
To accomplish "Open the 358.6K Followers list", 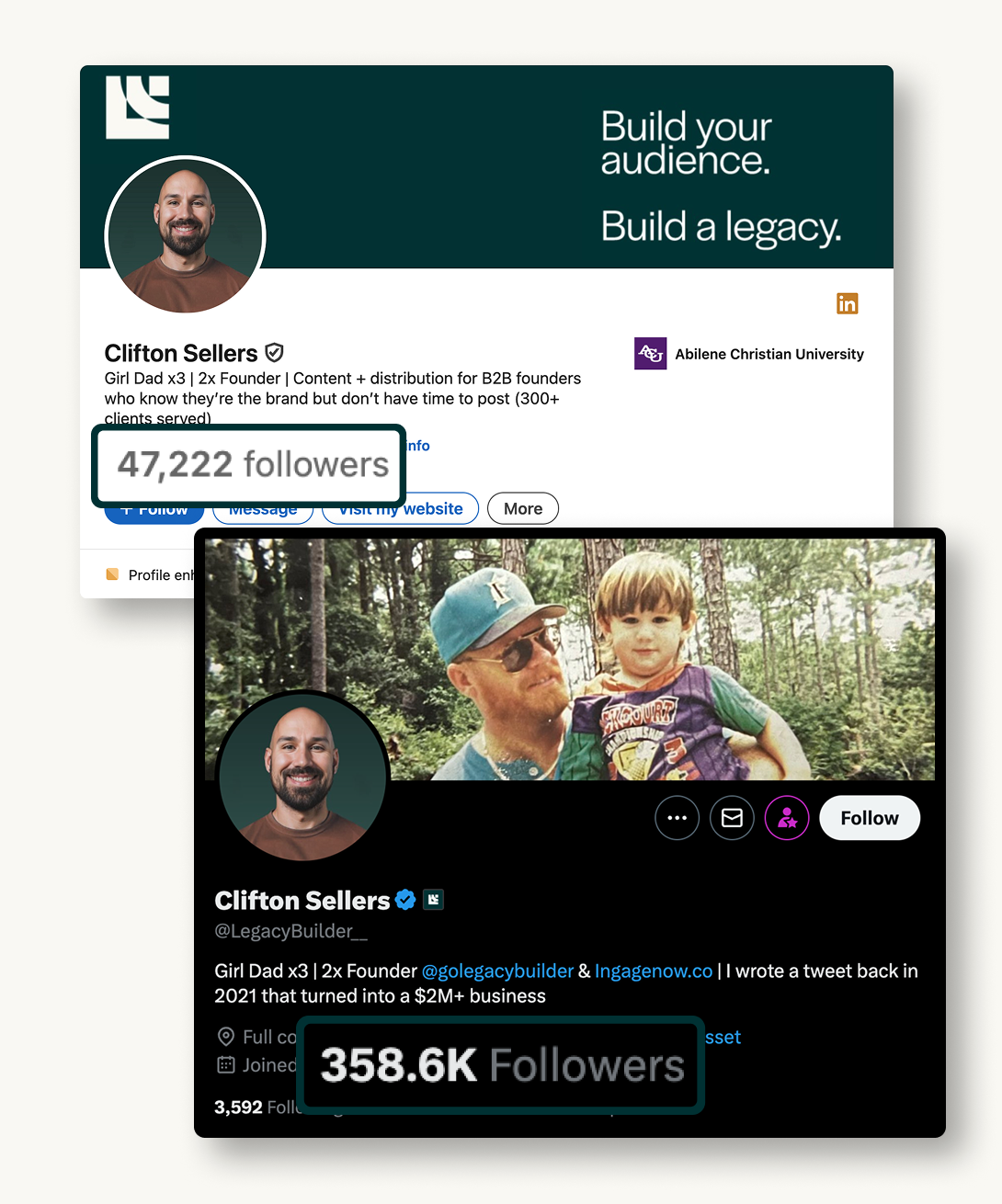I will click(502, 1065).
